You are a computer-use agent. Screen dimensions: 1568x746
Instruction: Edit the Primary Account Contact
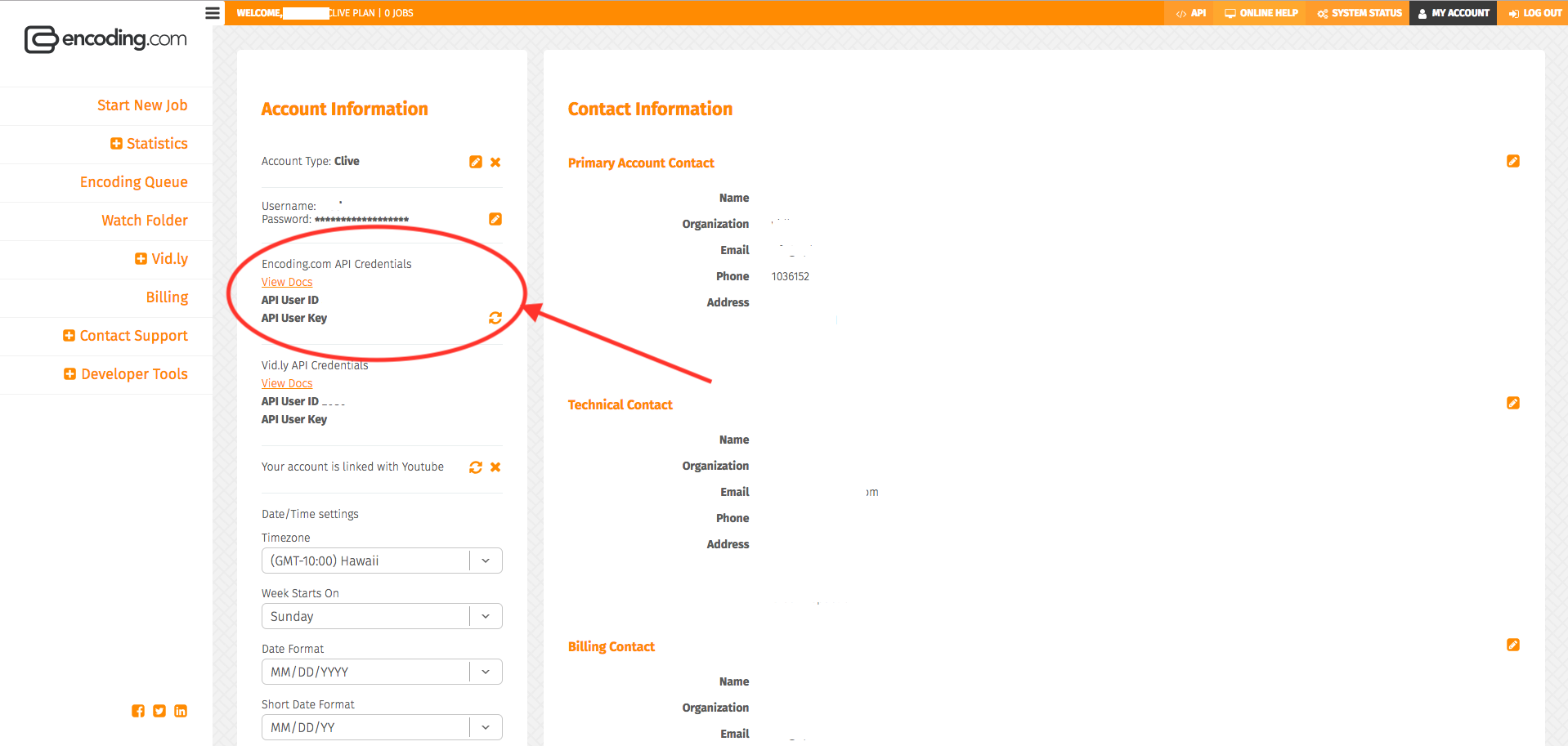tap(1513, 161)
